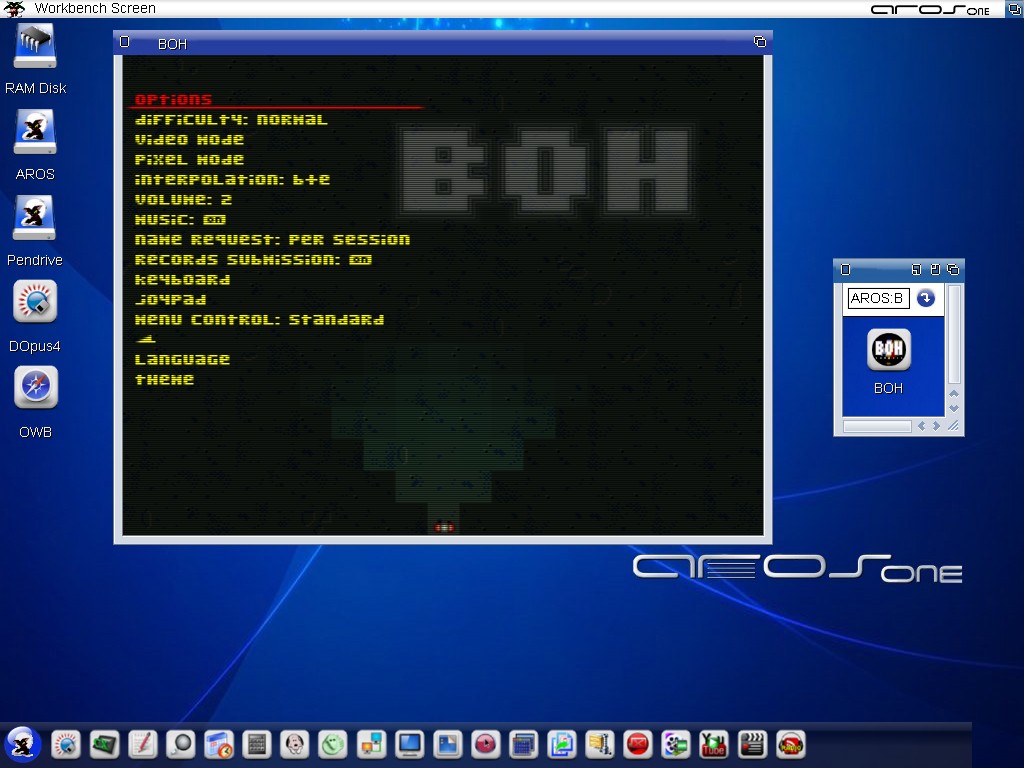Click the magnifier search icon in dock
1024x768 pixels.
180,744
